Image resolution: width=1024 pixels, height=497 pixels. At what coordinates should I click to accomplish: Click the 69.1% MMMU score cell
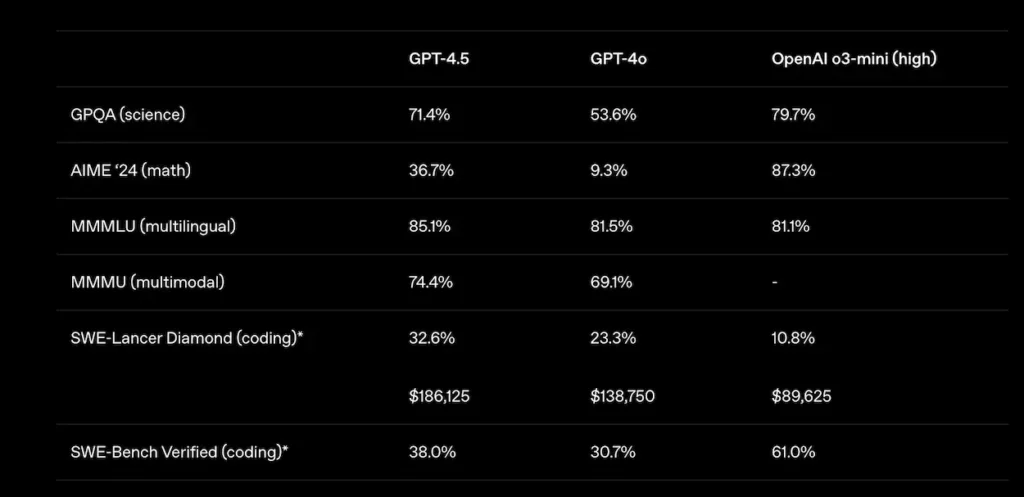click(x=611, y=283)
